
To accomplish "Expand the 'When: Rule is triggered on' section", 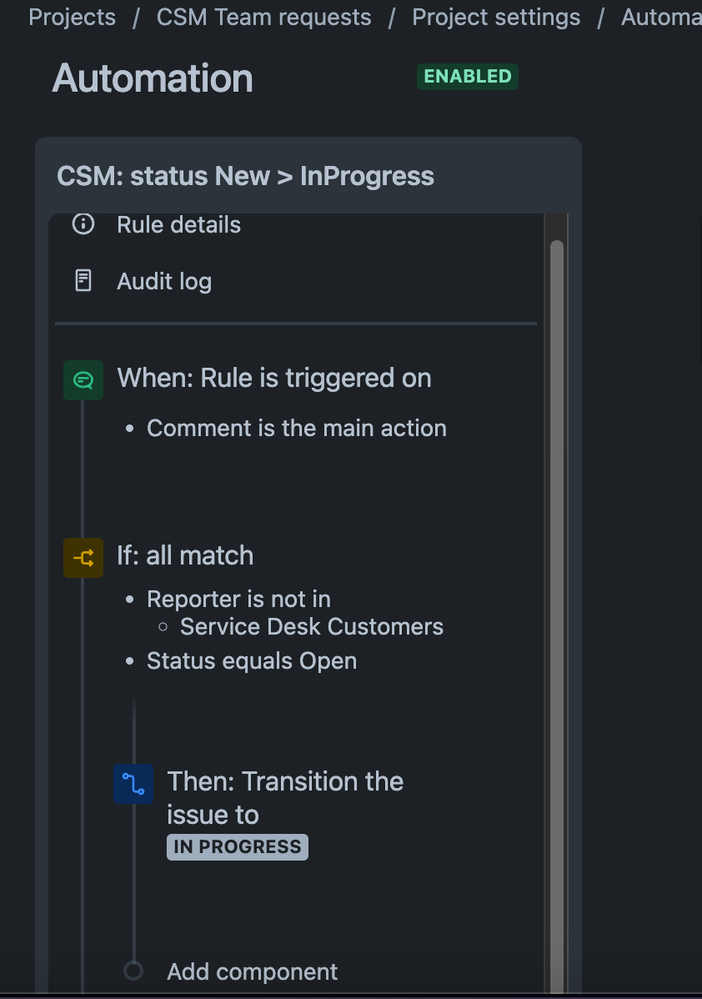I will point(274,378).
